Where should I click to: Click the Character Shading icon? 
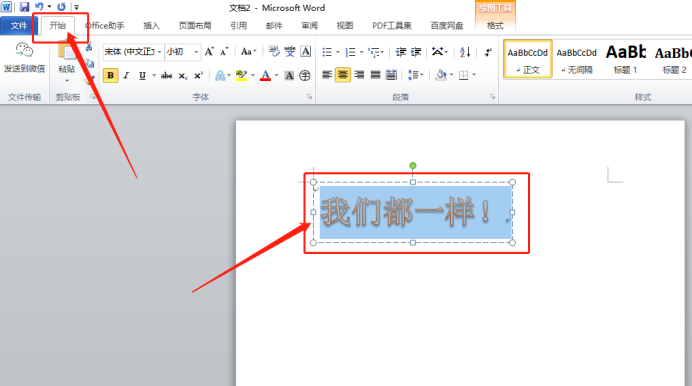tap(289, 75)
